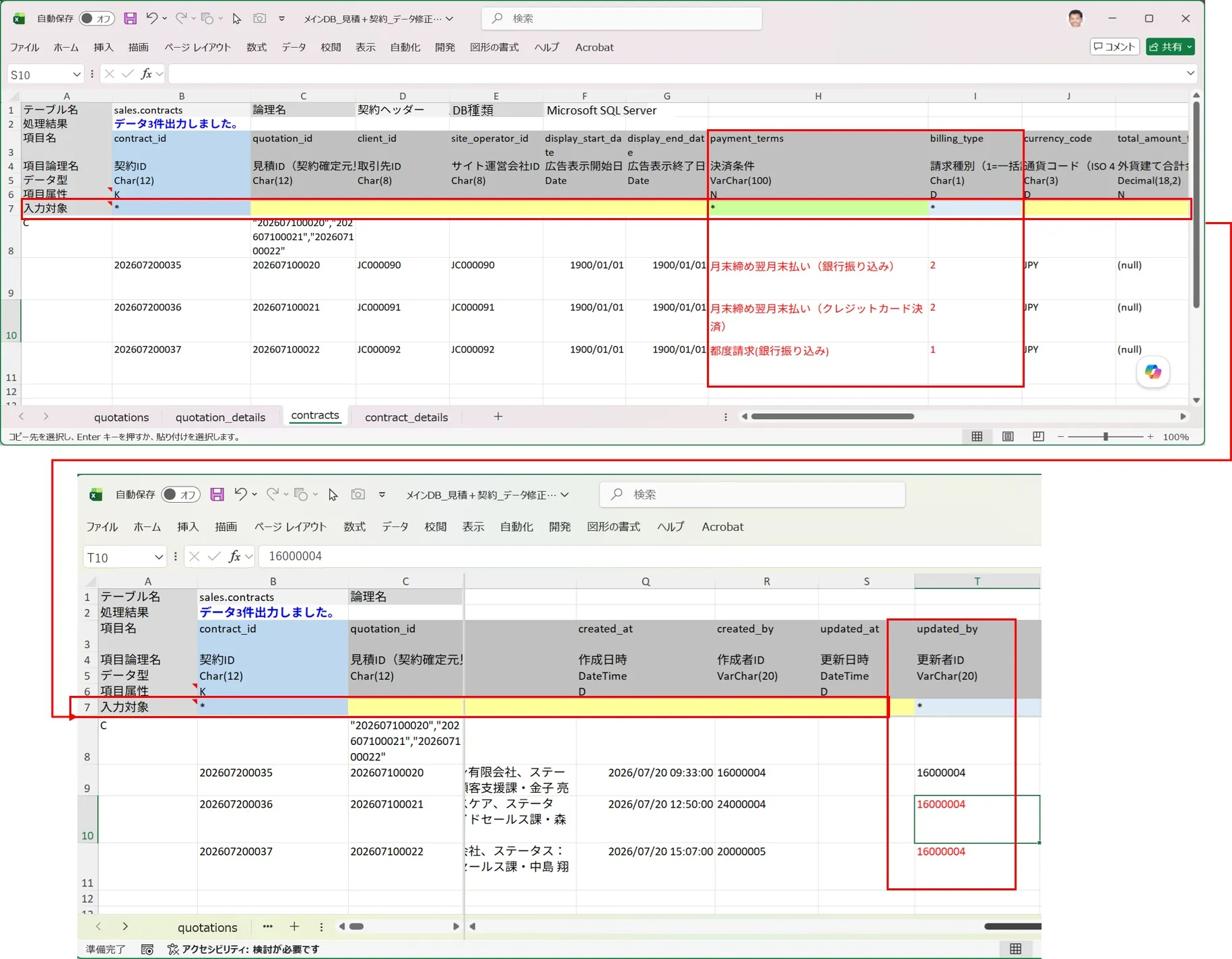Click the zoom slider handle in top window
This screenshot has height=959, width=1232.
1105,437
